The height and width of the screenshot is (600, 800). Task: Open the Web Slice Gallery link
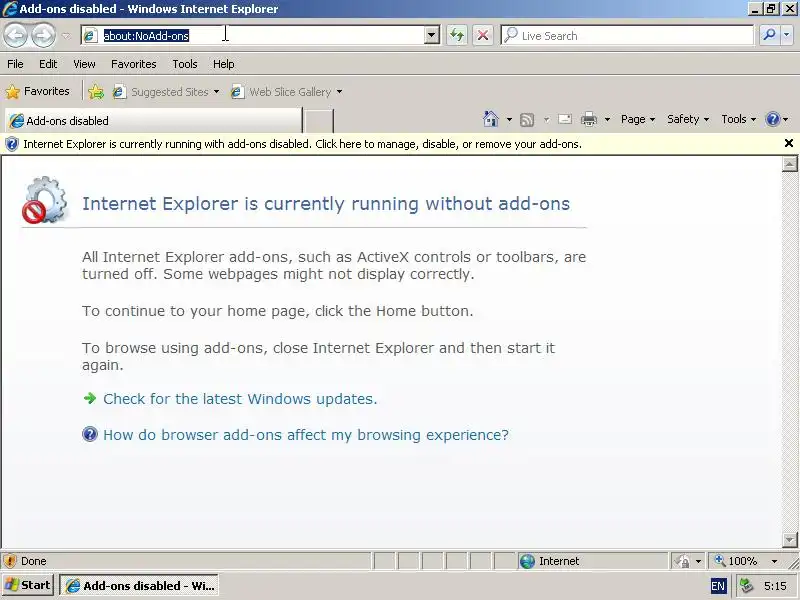tap(282, 92)
